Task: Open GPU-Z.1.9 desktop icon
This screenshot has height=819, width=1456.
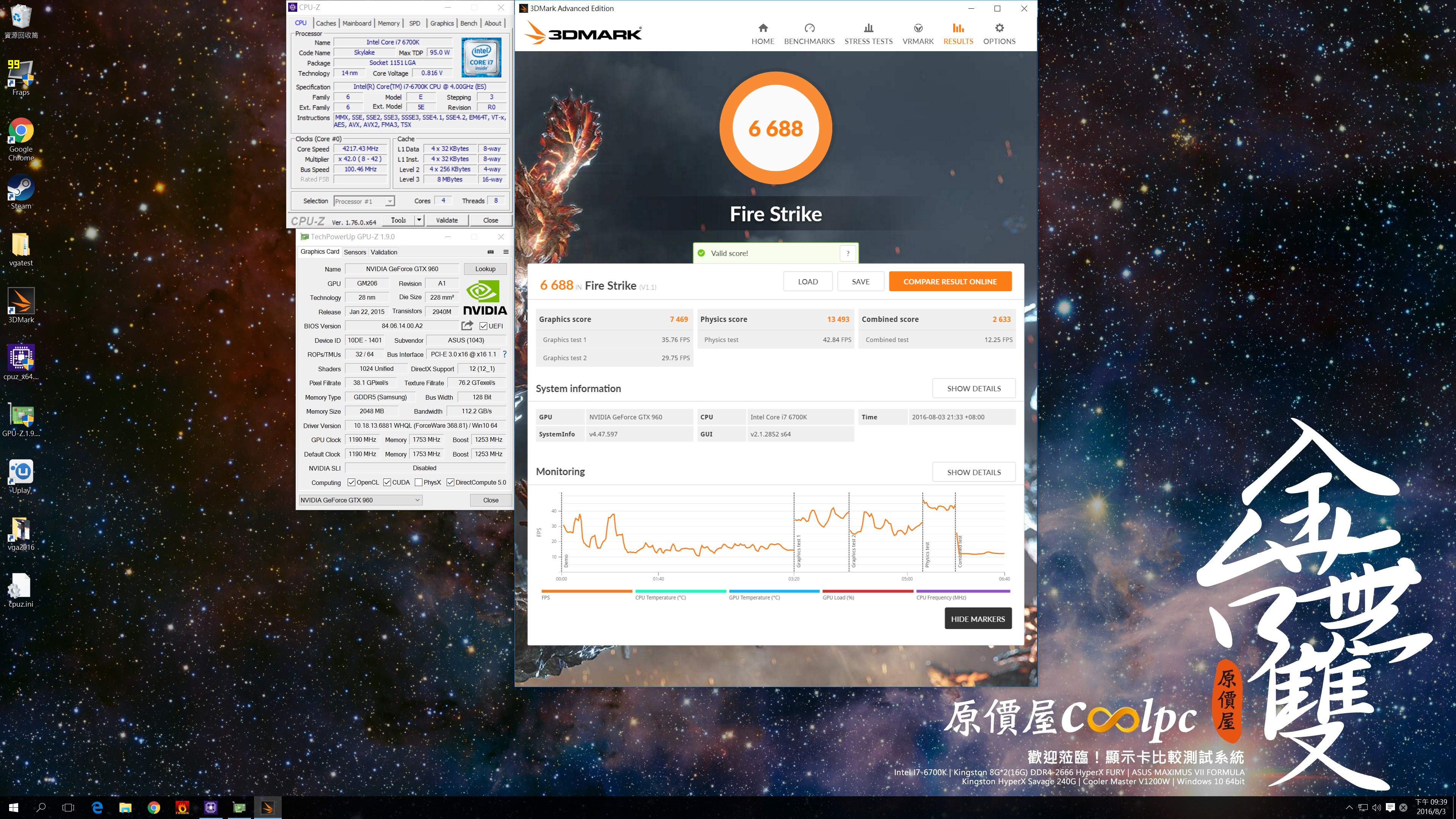Action: pyautogui.click(x=21, y=420)
